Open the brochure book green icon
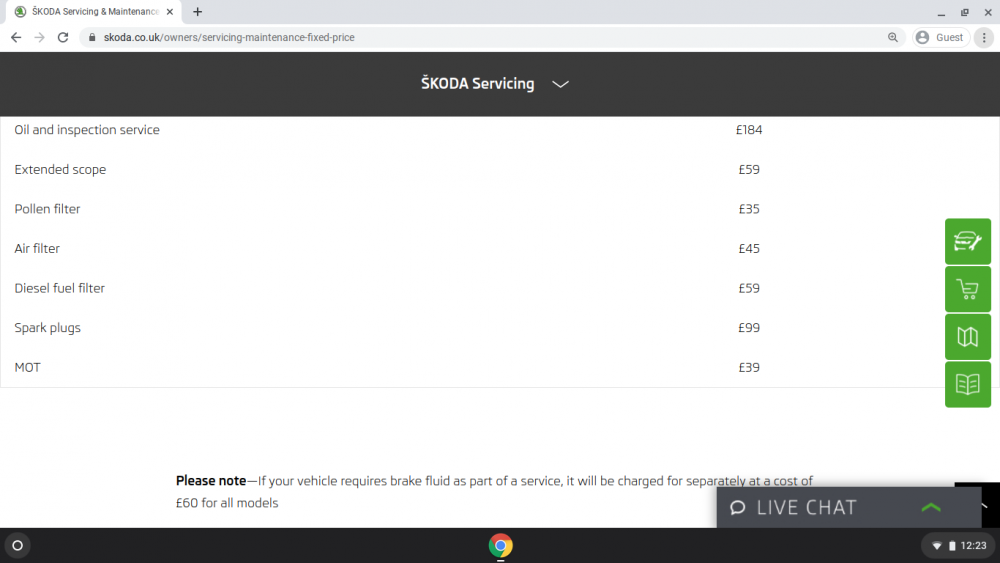Viewport: 1000px width, 563px height. 967,384
